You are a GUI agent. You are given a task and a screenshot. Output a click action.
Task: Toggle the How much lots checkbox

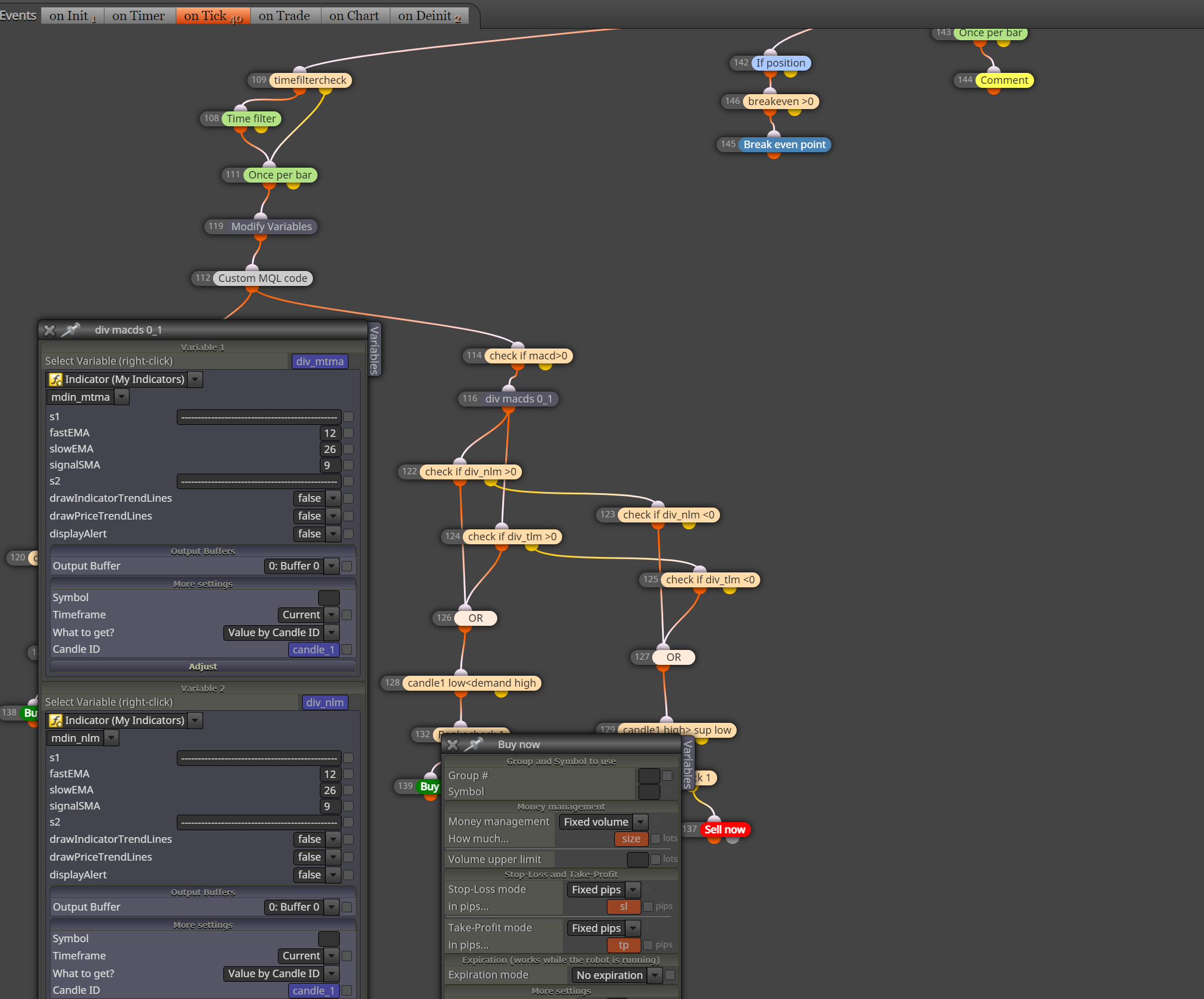coord(656,839)
